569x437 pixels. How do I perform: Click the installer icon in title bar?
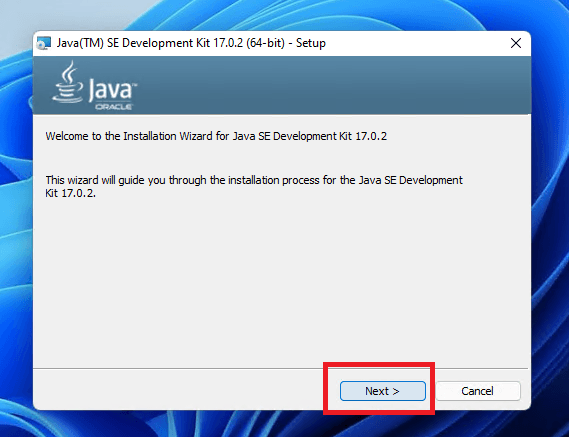[44, 43]
